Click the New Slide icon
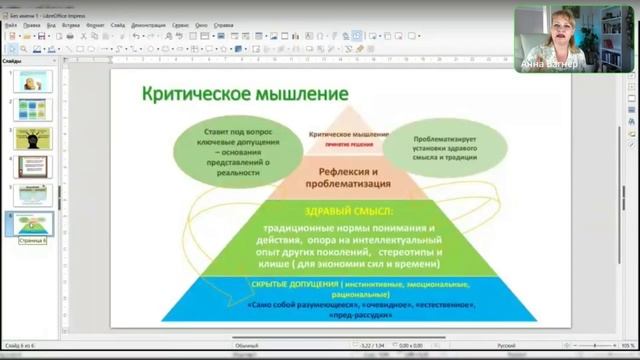640x360 pixels. [x=373, y=36]
